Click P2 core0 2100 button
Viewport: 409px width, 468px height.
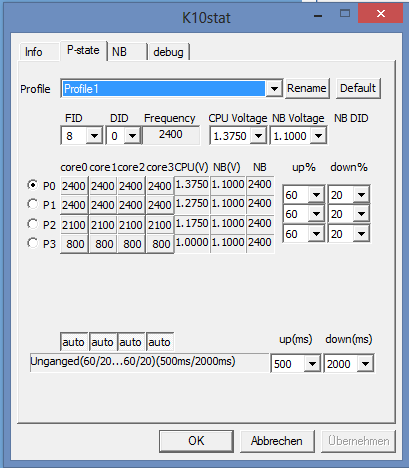pyautogui.click(x=74, y=225)
